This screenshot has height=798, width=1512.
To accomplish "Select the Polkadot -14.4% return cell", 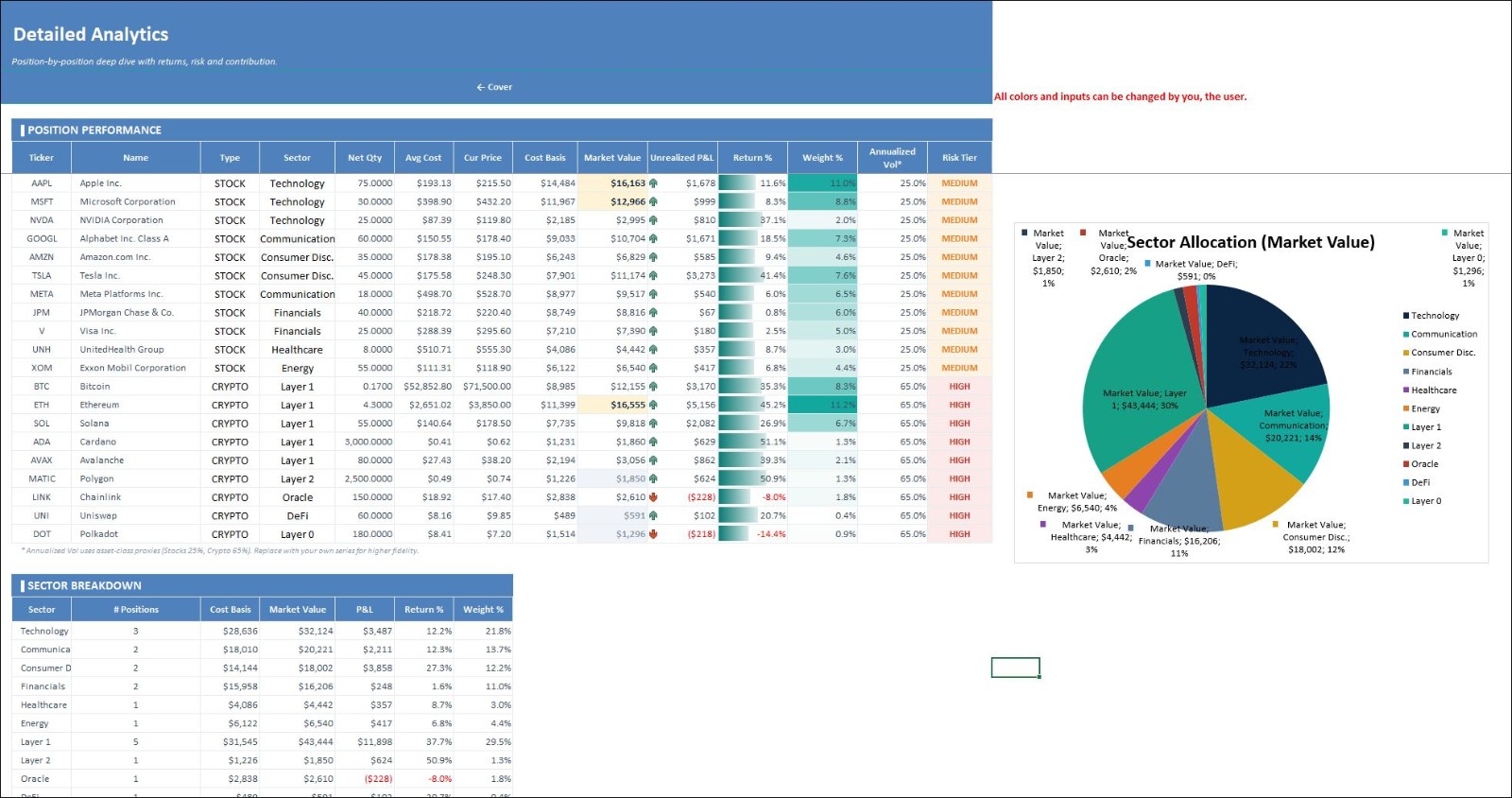I will pyautogui.click(x=753, y=533).
